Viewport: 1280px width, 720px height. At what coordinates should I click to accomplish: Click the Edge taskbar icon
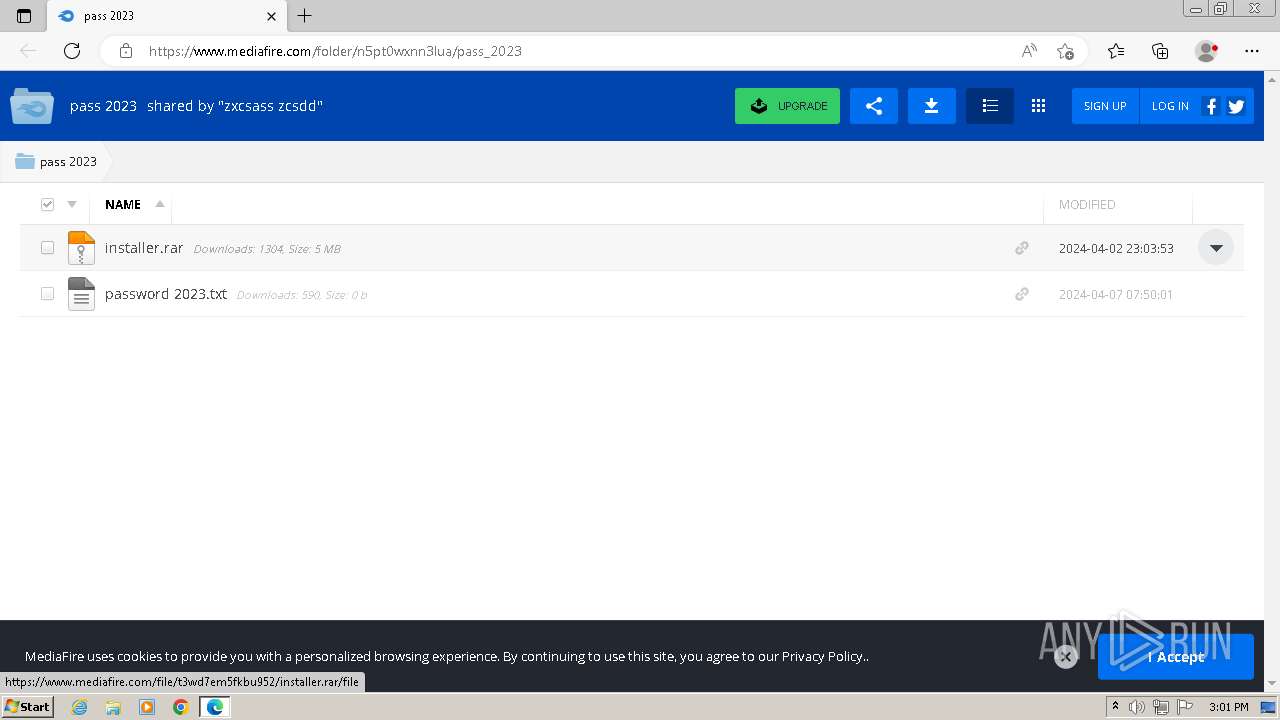214,707
